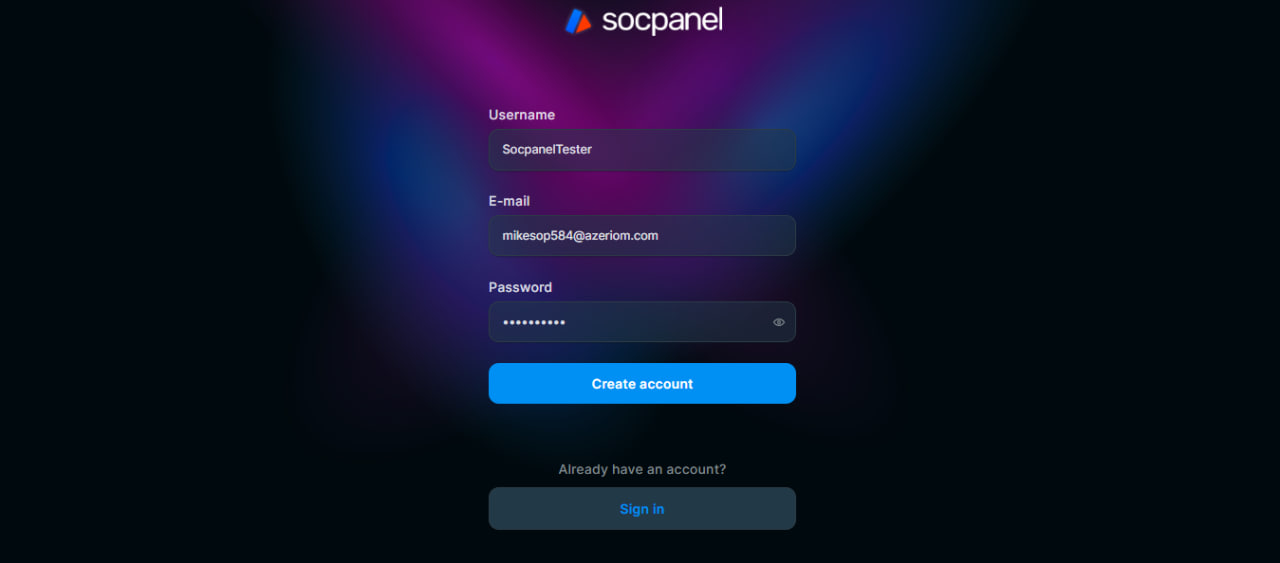Submit the form via the blue button
Image resolution: width=1280 pixels, height=563 pixels.
[x=642, y=384]
